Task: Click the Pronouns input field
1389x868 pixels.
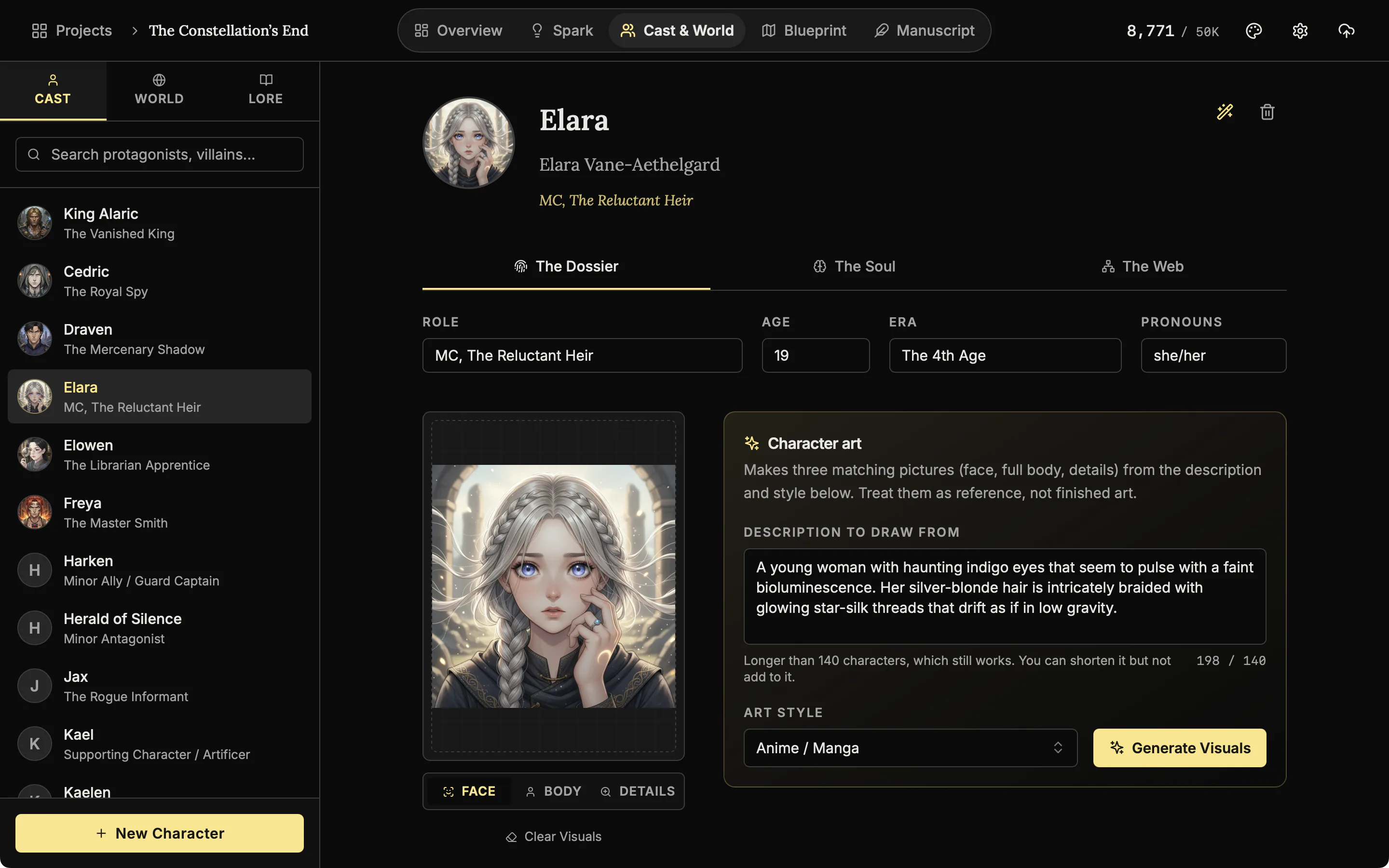Action: [x=1213, y=355]
